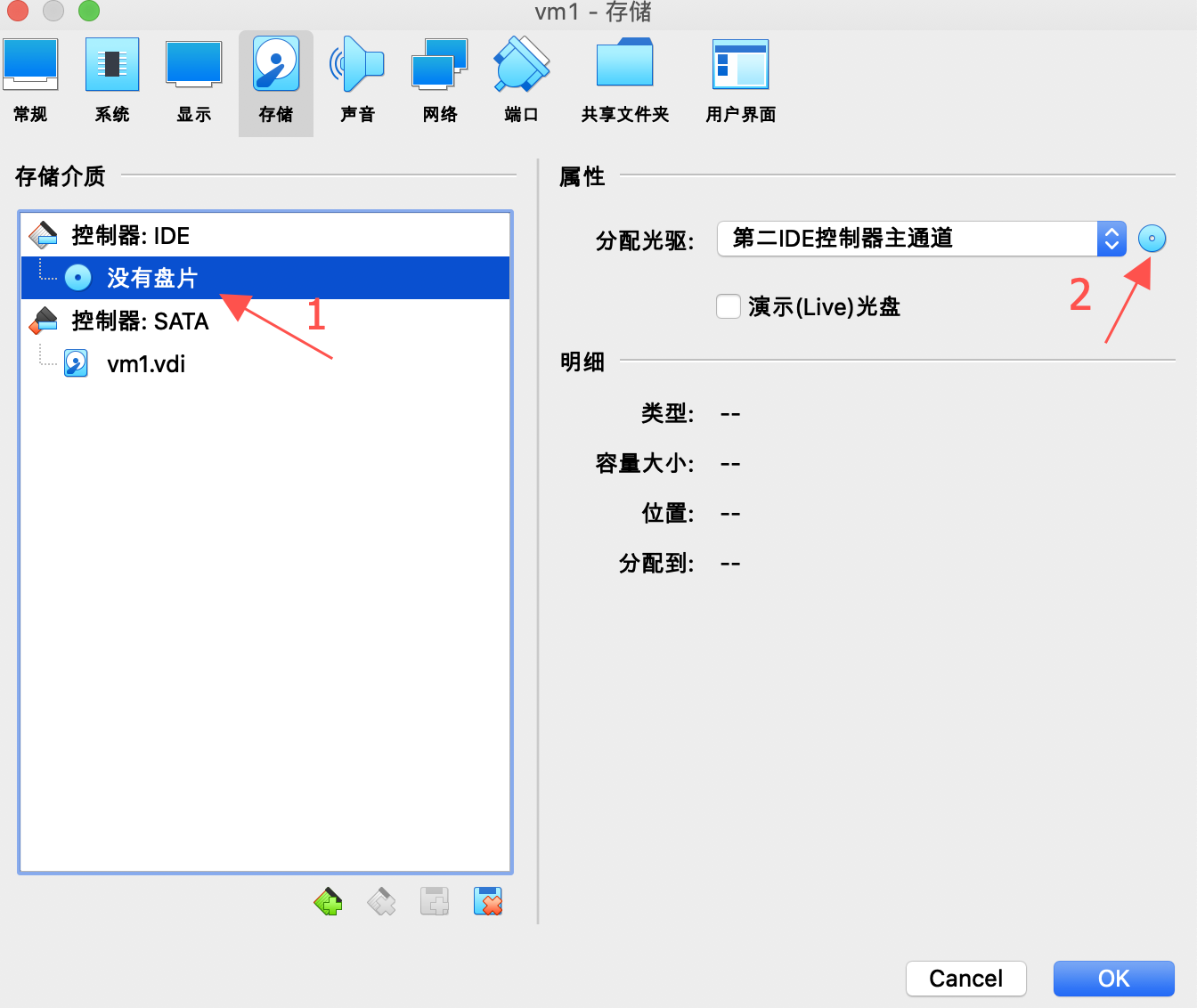Click the optical disk chooser icon
The image size is (1197, 1008).
coord(1152,239)
